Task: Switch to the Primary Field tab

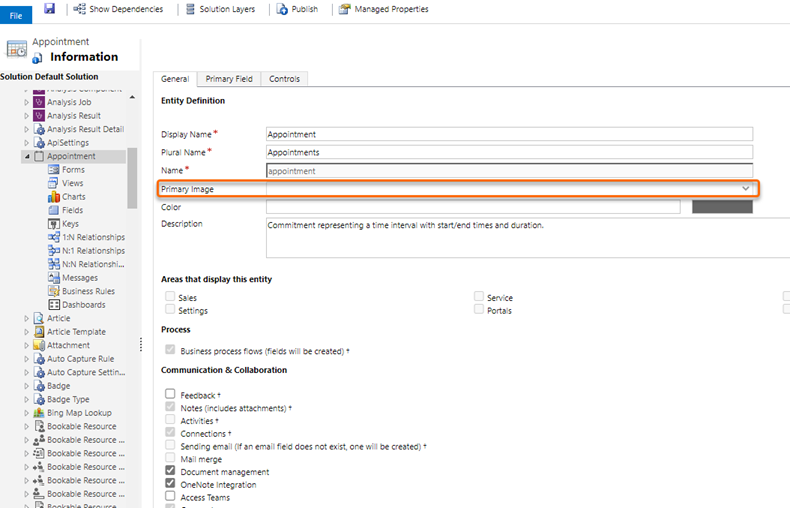Action: (229, 79)
